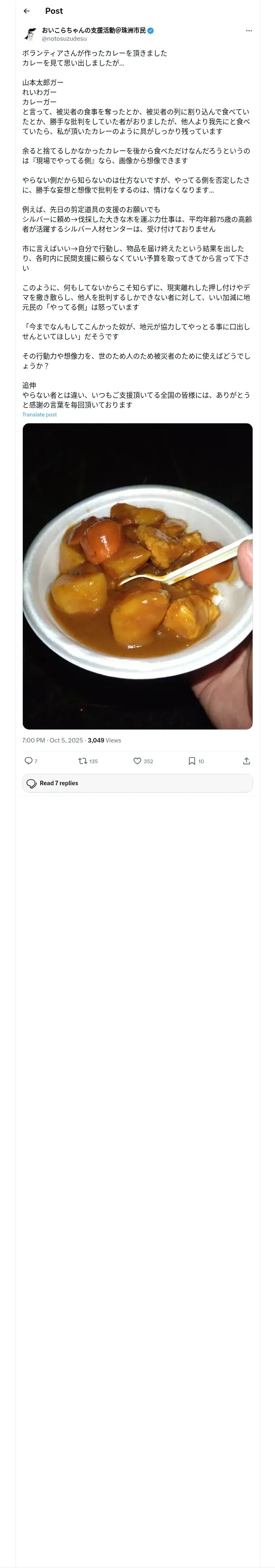Image resolution: width=275 pixels, height=1568 pixels.
Task: Click the 3,049 Views count
Action: [x=104, y=740]
